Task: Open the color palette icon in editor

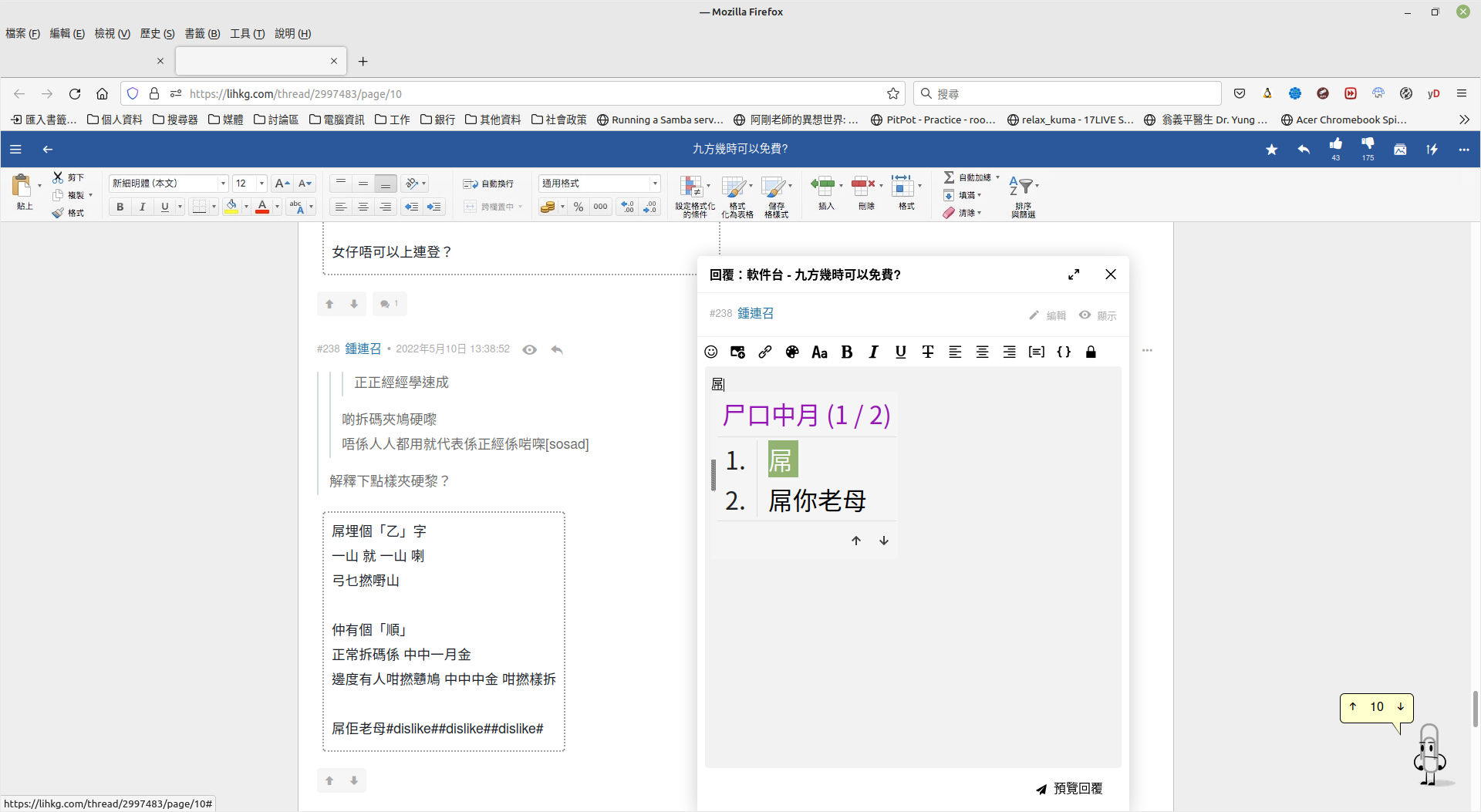Action: coord(792,352)
